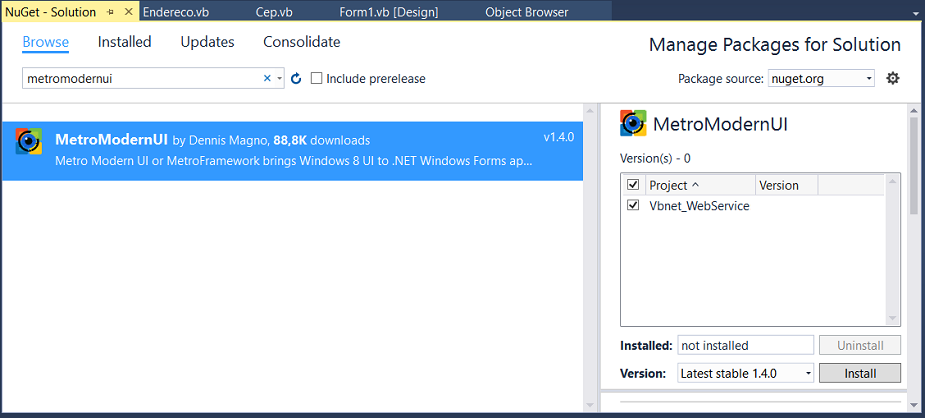Click the 88,8K downloads text

[322, 140]
